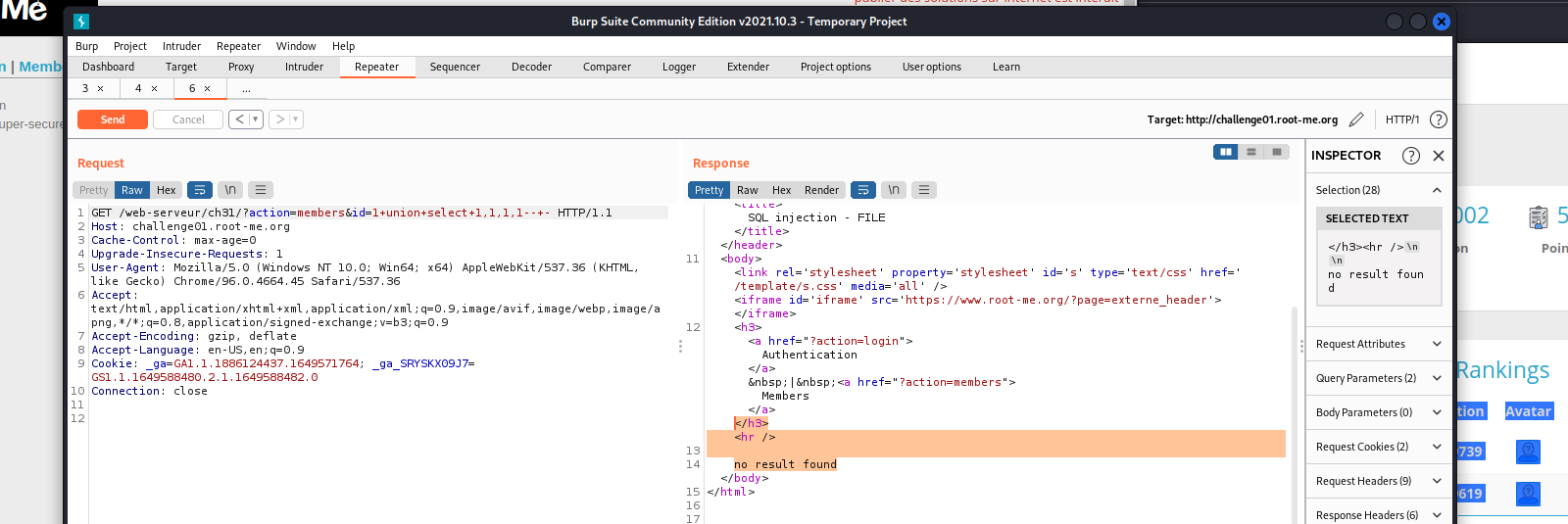Expand Request Cookies (2) section
1568x524 pixels.
click(x=1437, y=447)
